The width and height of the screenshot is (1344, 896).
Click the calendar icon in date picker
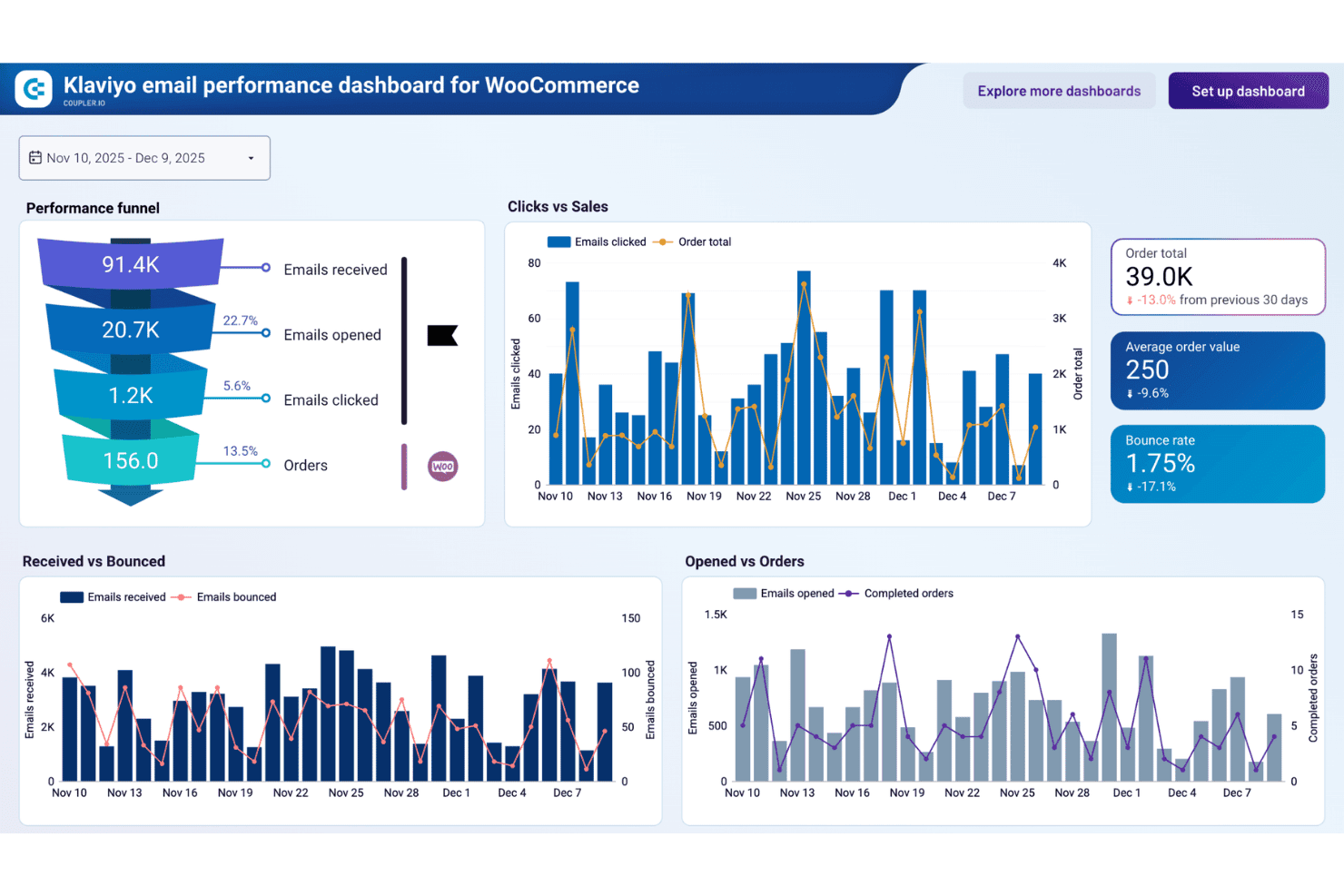35,158
